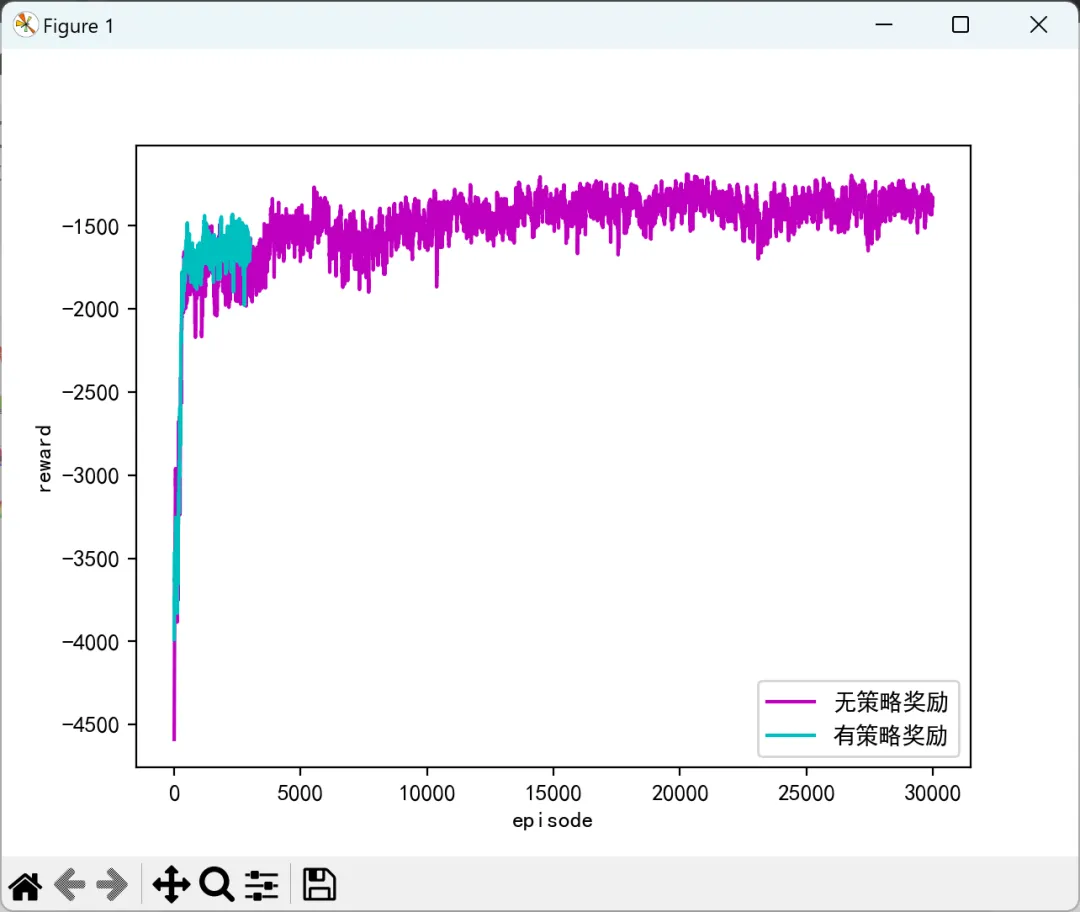This screenshot has width=1080, height=912.
Task: Reset the plot to original view with Home icon
Action: [25, 885]
